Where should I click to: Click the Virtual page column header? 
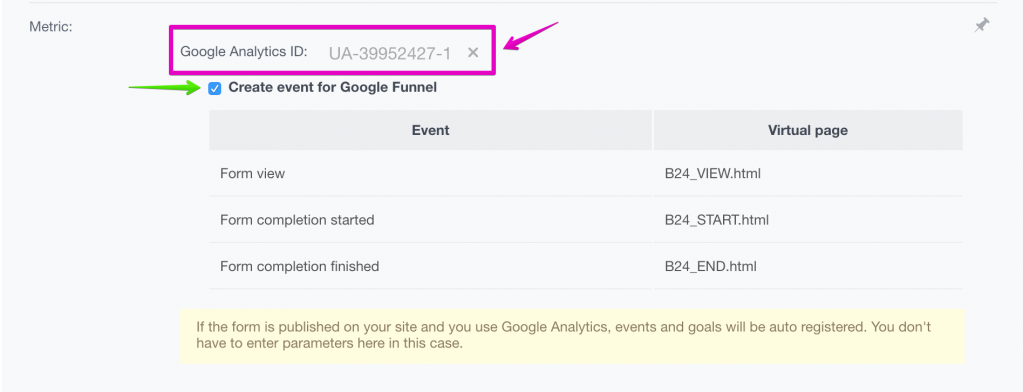coord(808,130)
